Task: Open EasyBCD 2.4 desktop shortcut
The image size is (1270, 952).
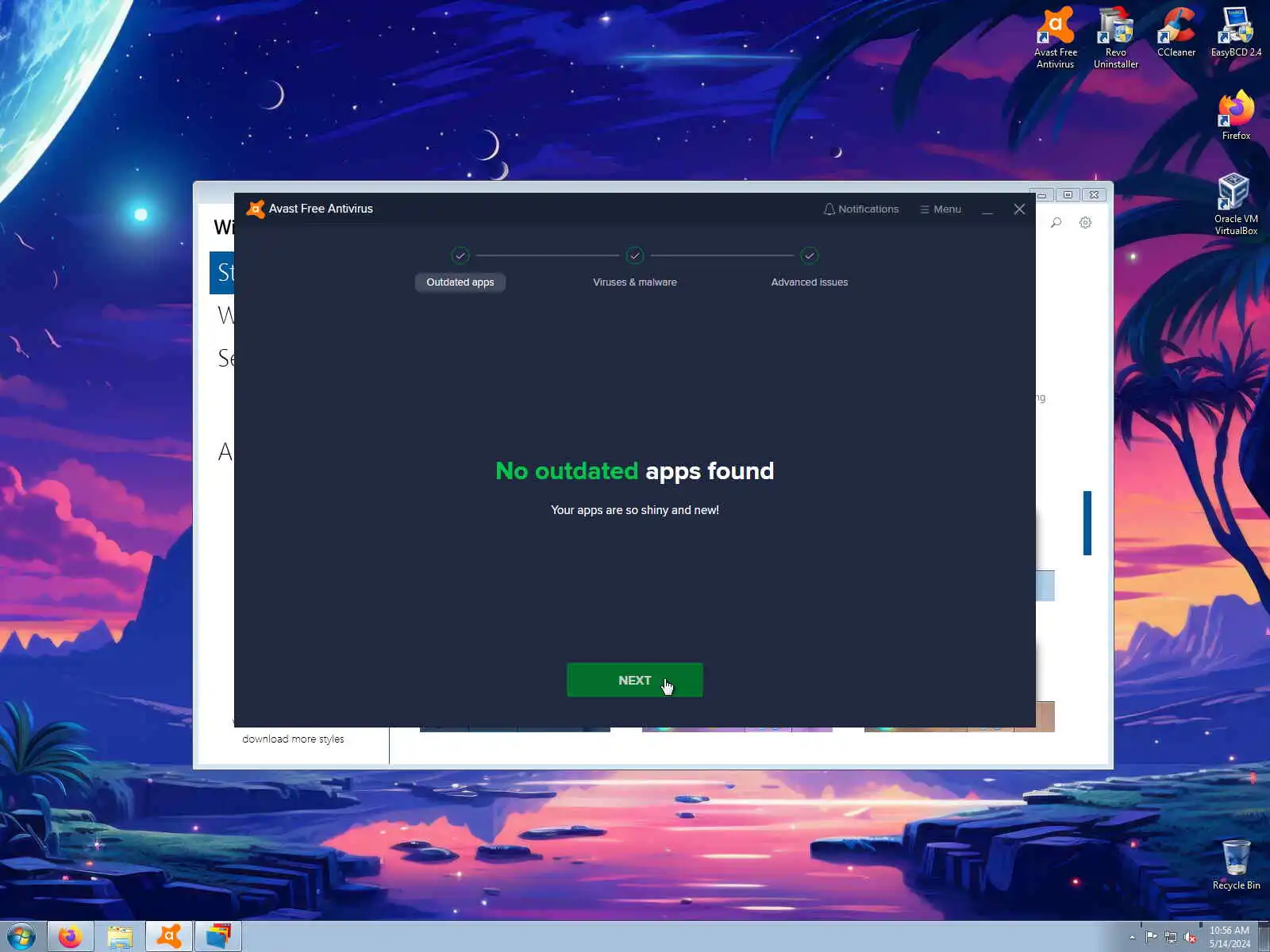Action: tap(1236, 33)
